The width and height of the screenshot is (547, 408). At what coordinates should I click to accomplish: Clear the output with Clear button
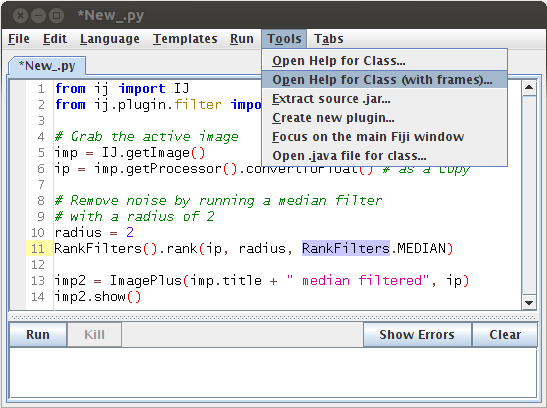[x=505, y=334]
